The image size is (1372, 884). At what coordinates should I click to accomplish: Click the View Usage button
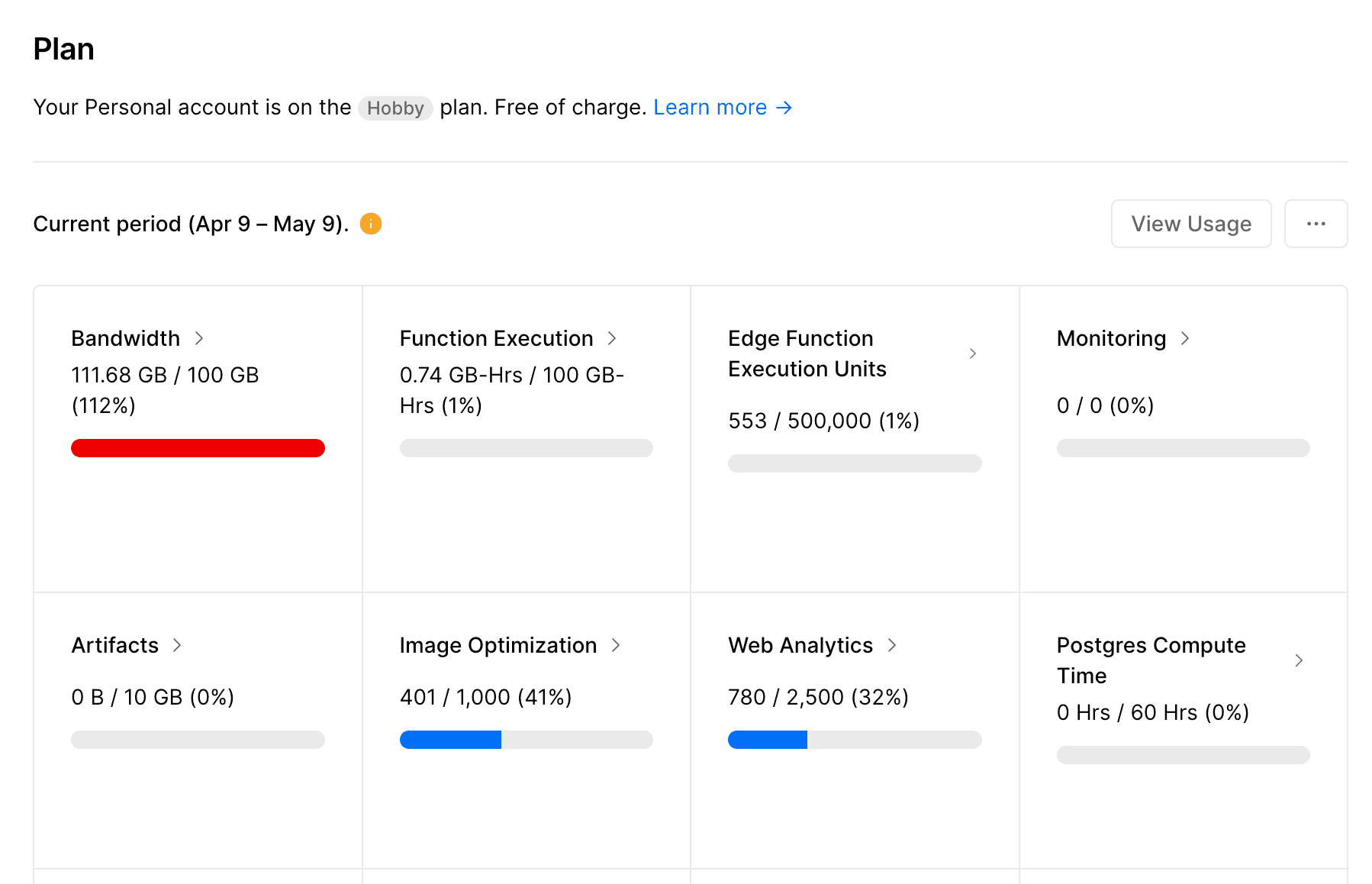[x=1190, y=224]
